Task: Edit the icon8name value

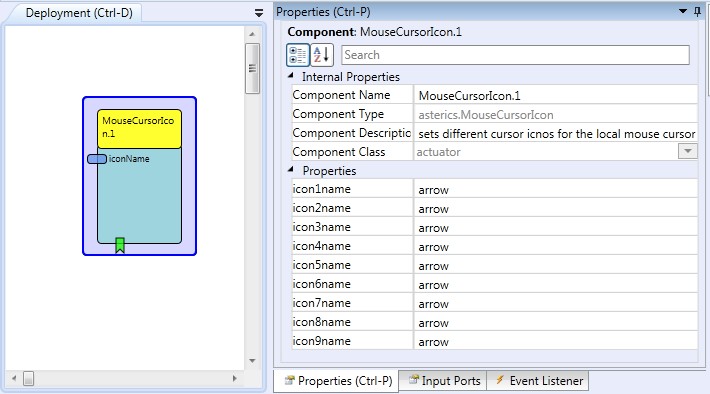Action: coord(555,323)
